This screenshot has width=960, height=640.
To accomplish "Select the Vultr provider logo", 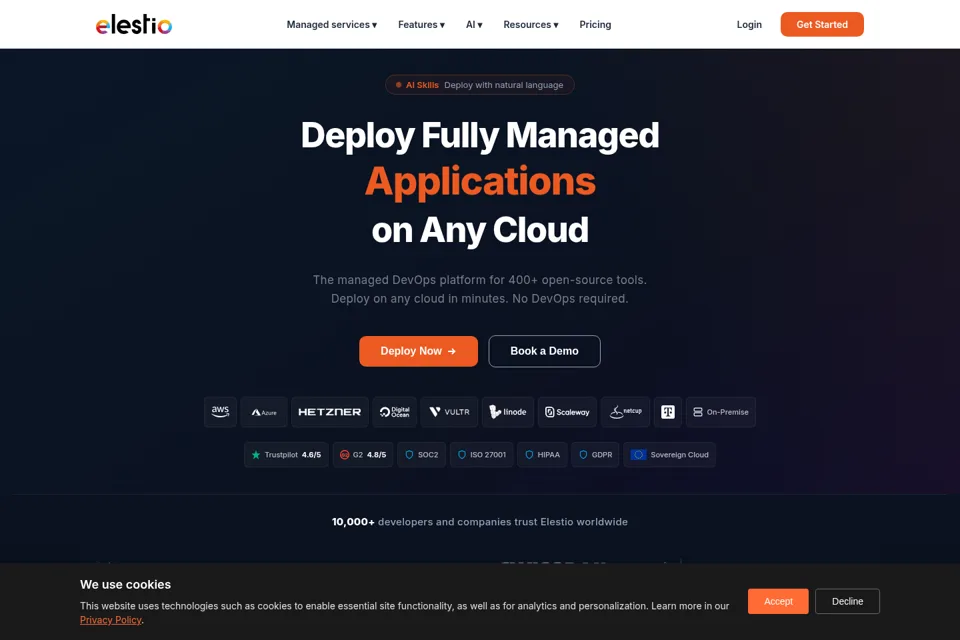I will point(449,412).
